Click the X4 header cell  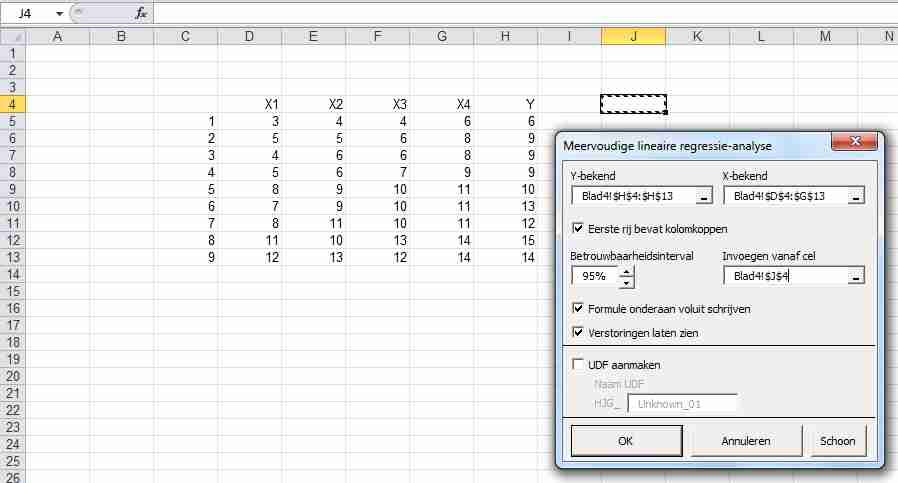tap(442, 104)
